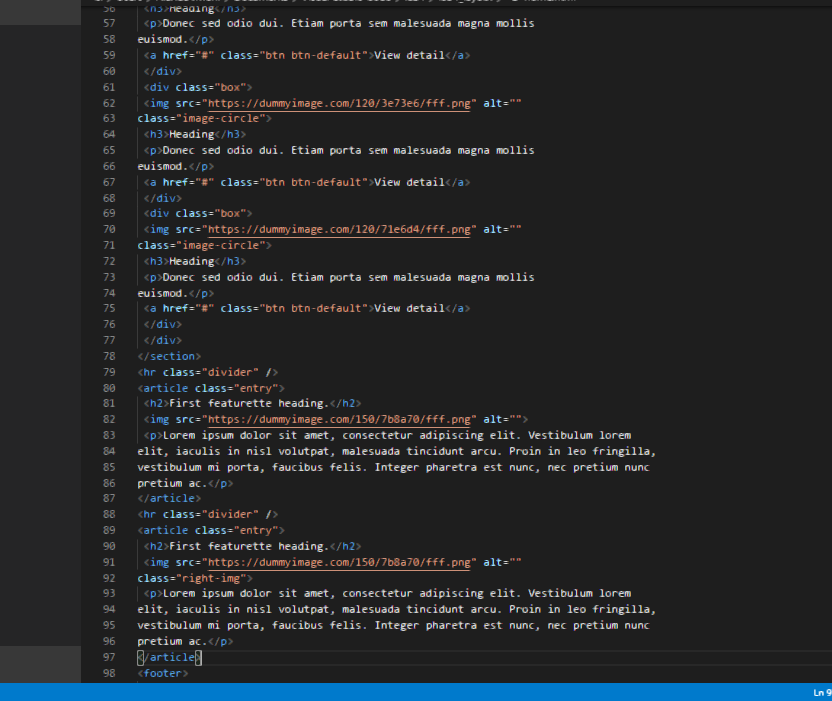832x701 pixels.
Task: Click the closing div tag on line 68
Action: tap(163, 198)
